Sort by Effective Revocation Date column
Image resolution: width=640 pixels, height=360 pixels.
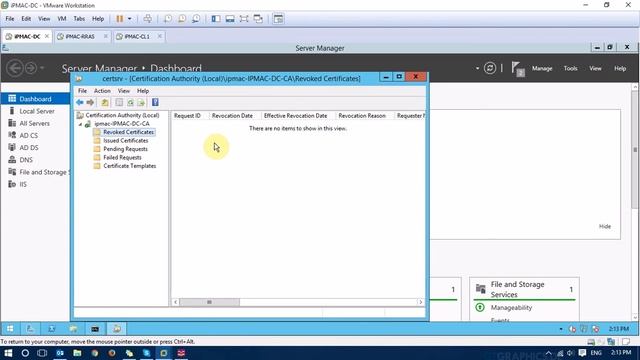[297, 116]
